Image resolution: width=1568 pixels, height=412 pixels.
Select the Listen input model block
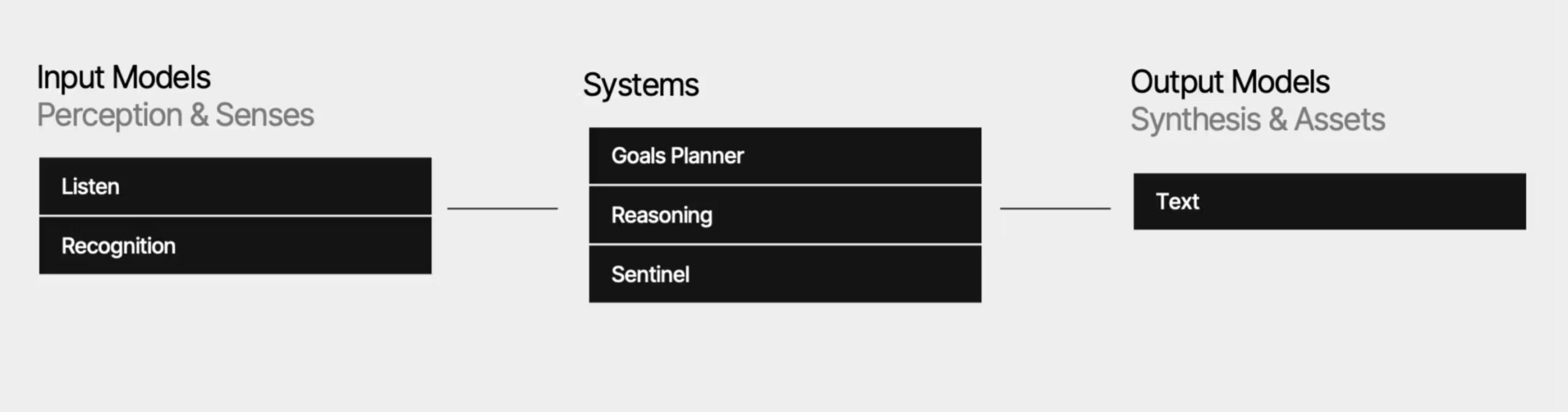tap(235, 186)
